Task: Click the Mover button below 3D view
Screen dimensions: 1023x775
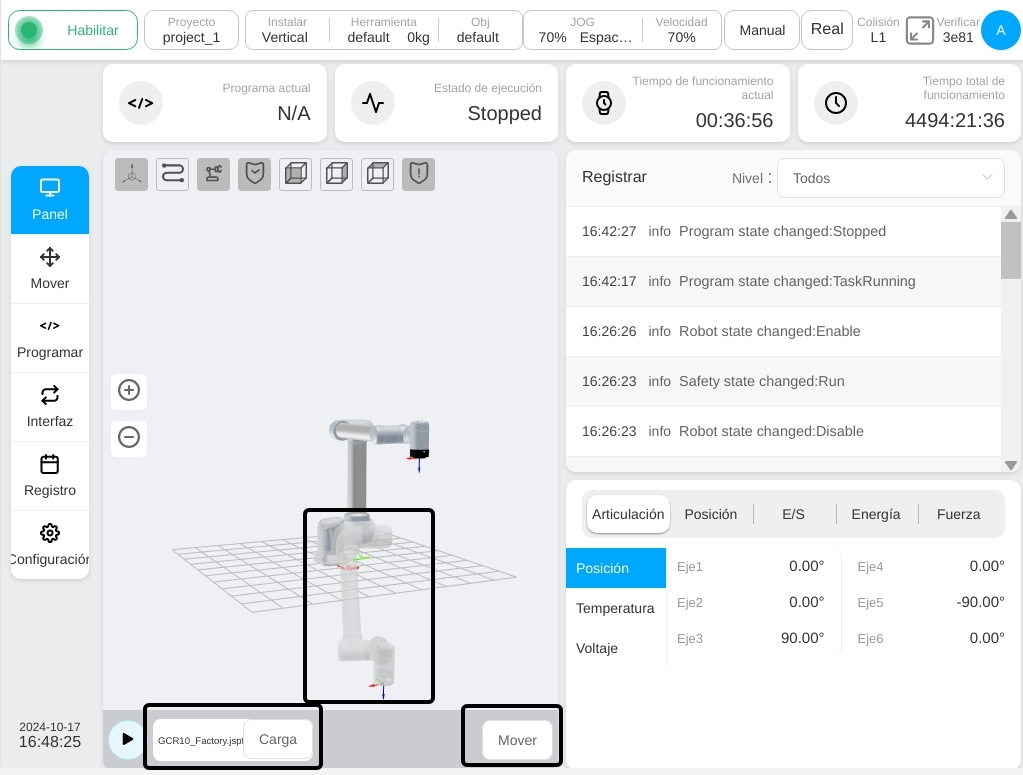Action: coord(517,740)
